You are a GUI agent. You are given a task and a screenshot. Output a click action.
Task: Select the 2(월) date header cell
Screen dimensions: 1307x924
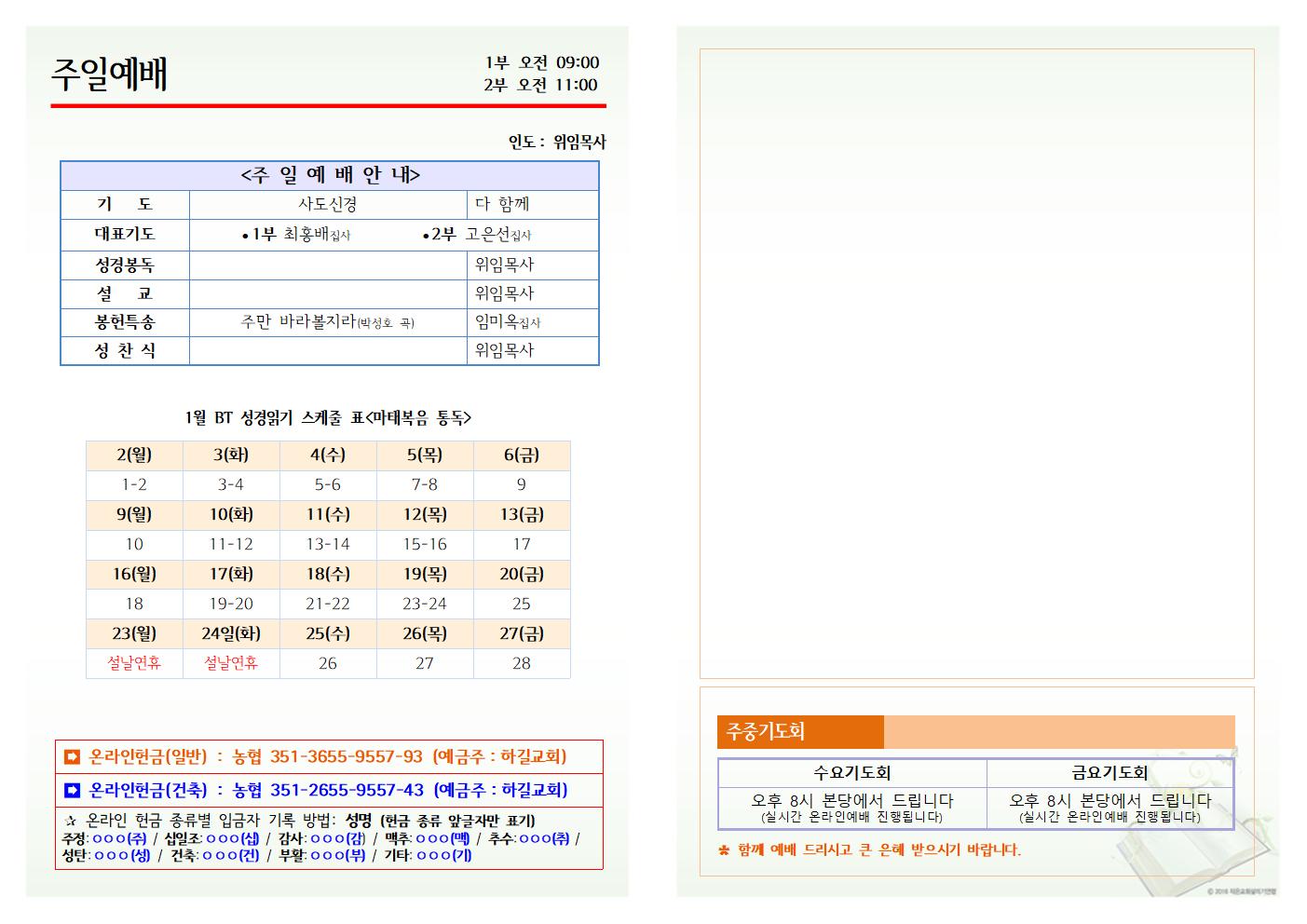click(x=134, y=455)
